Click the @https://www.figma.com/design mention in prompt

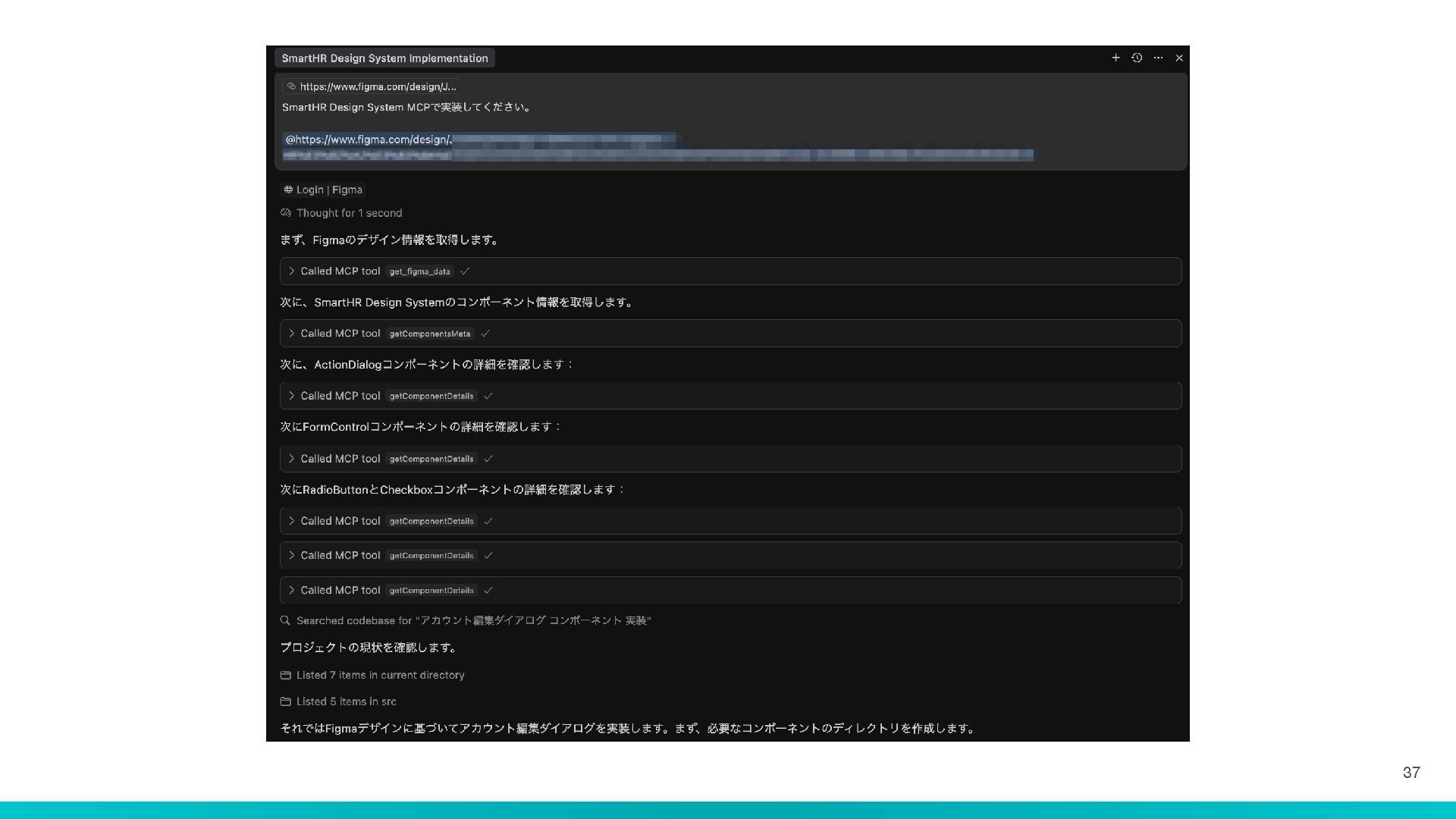click(x=368, y=140)
